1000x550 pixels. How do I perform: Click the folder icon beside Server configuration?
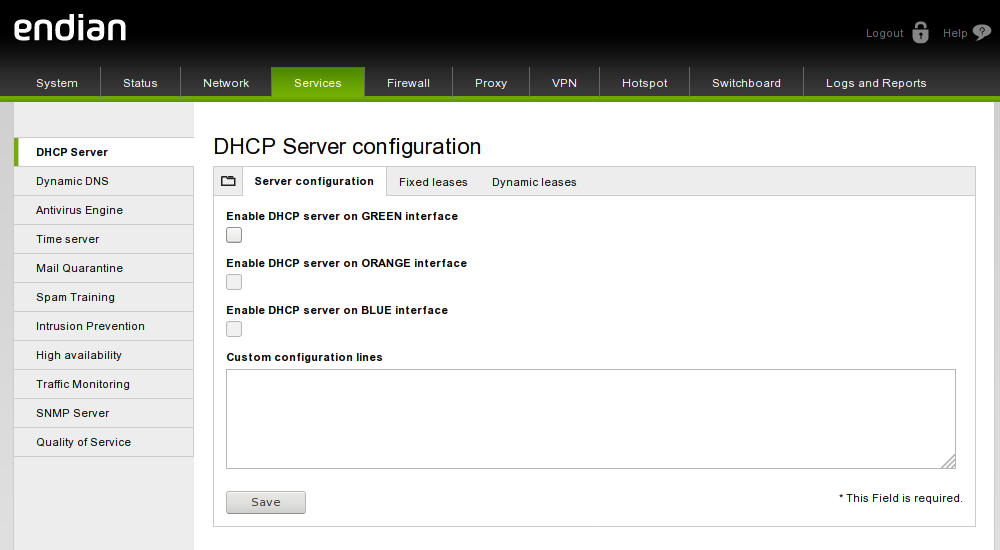[228, 181]
